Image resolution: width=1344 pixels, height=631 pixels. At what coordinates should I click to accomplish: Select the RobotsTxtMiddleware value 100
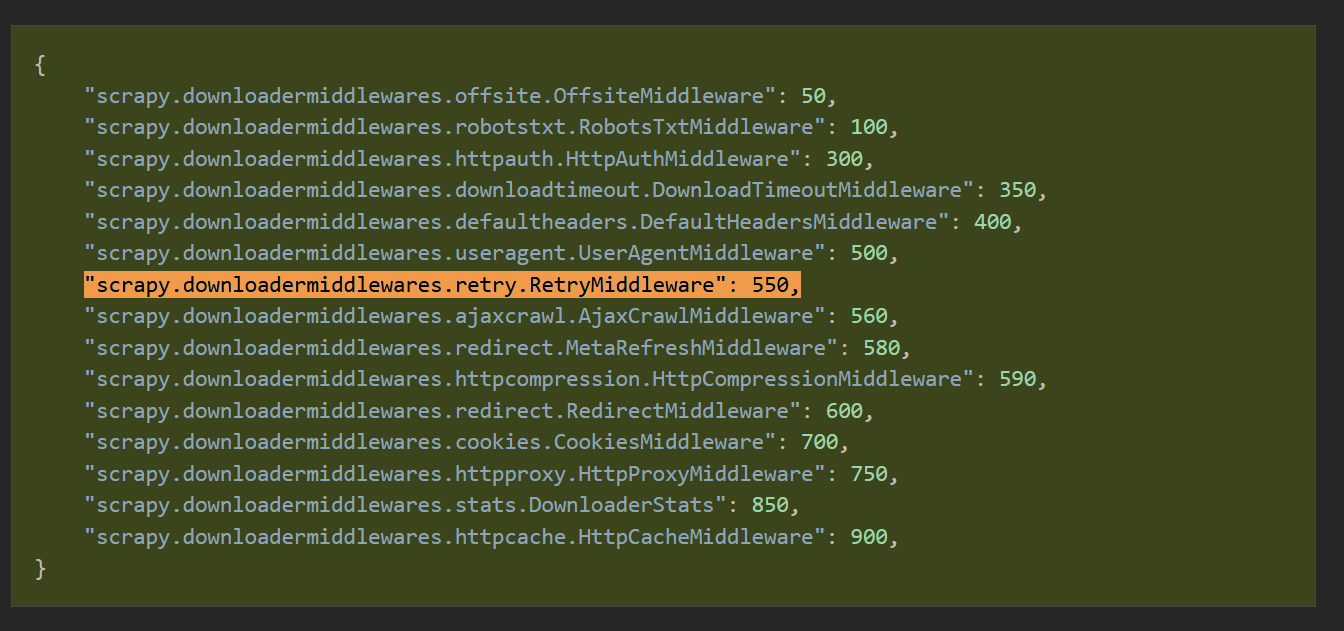[x=869, y=128]
